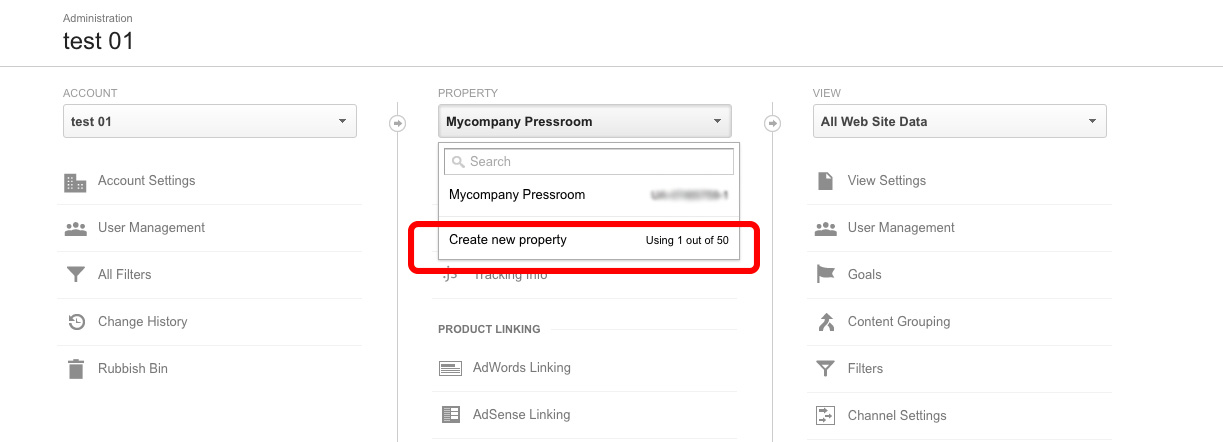This screenshot has height=442, width=1223.
Task: Collapse the Mycompany Pressroom property dropdown
Action: pos(584,121)
